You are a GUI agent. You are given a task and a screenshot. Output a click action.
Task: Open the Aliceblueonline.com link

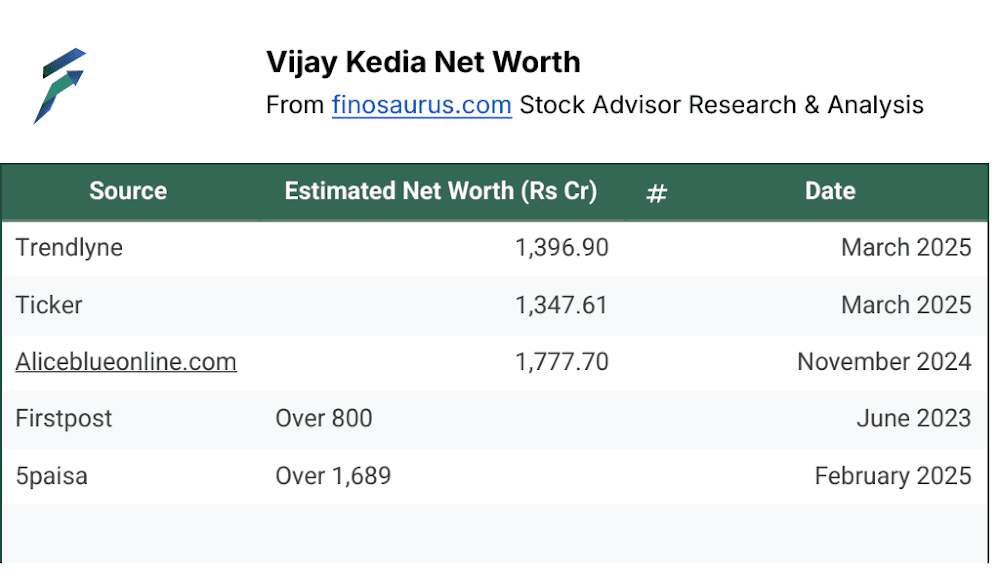(x=126, y=362)
